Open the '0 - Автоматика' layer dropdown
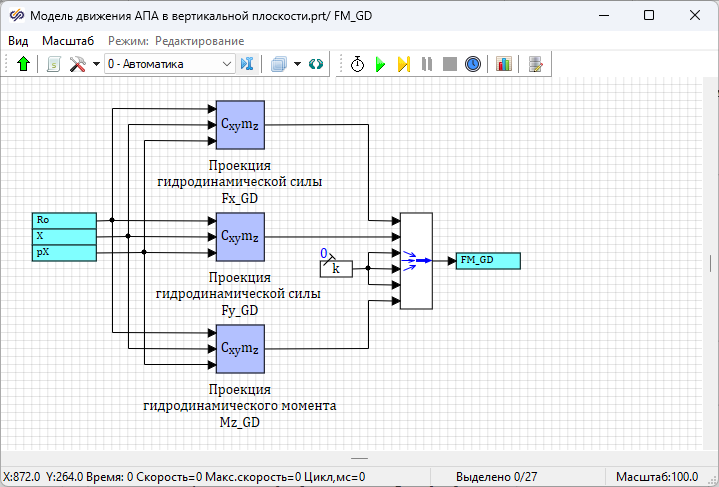Viewport: 719px width, 487px height. coord(169,64)
